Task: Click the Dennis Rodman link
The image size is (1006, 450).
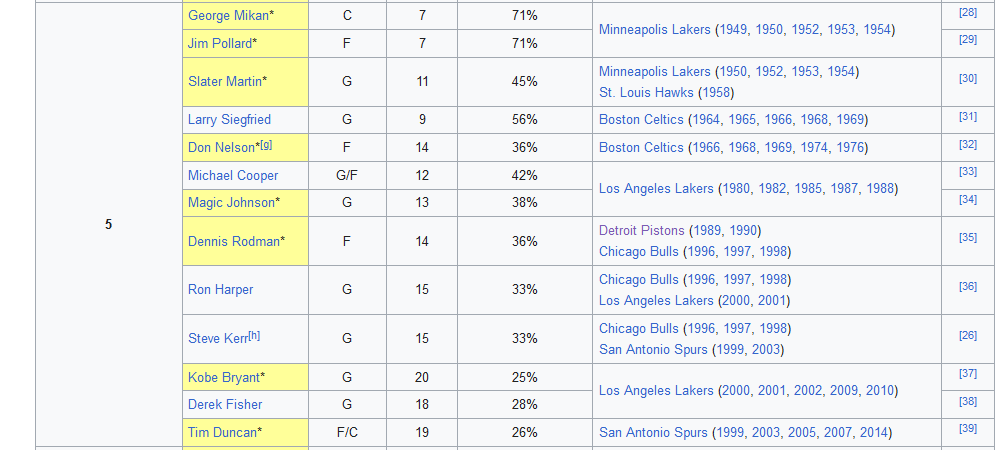Action: [x=233, y=242]
